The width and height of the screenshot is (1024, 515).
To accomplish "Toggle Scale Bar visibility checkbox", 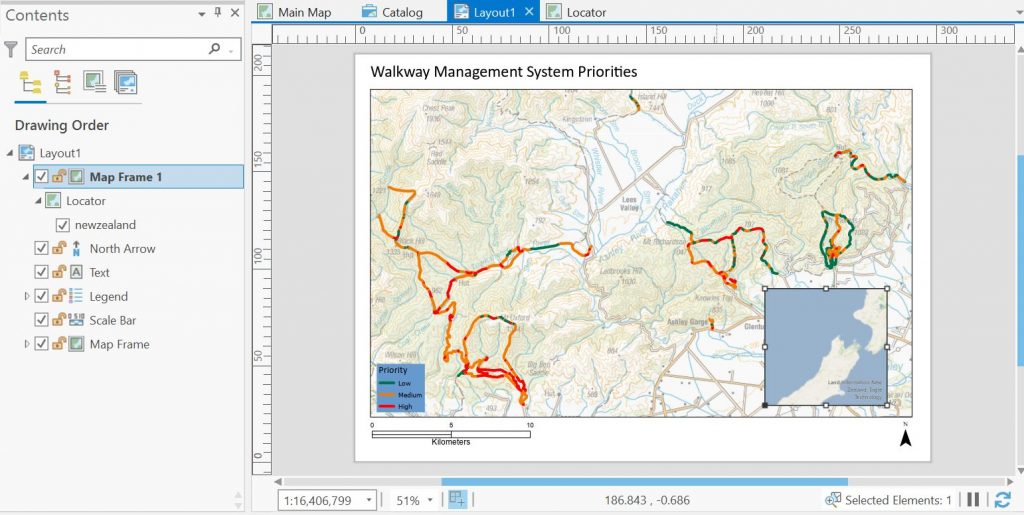I will [x=41, y=320].
